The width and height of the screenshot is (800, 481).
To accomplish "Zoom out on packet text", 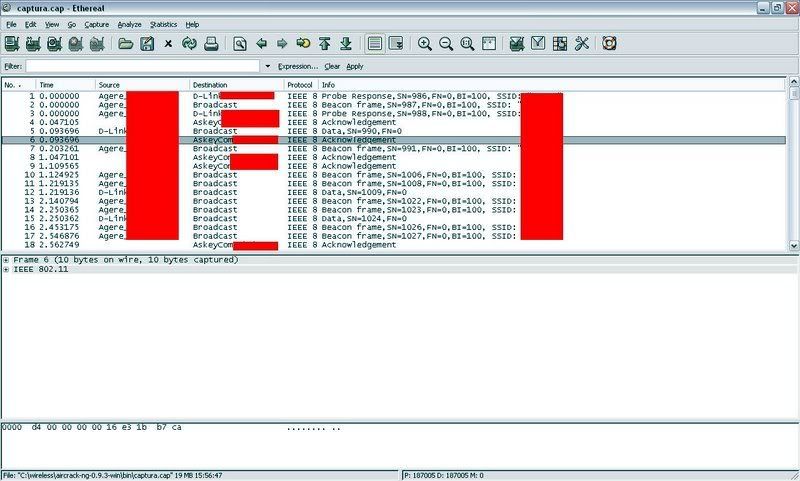I will [x=446, y=44].
